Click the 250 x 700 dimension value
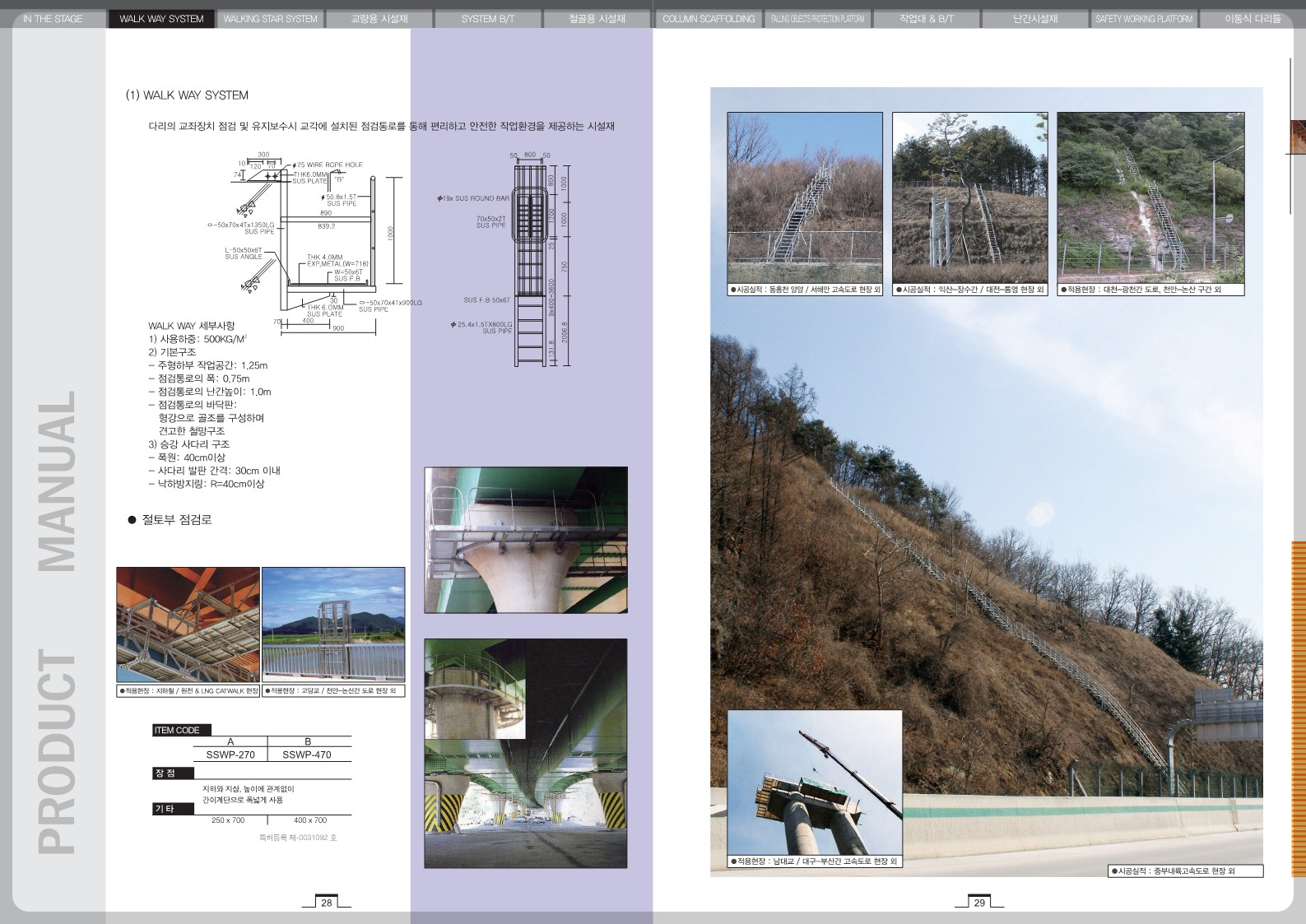Screen dimensions: 1306x924 (228, 820)
